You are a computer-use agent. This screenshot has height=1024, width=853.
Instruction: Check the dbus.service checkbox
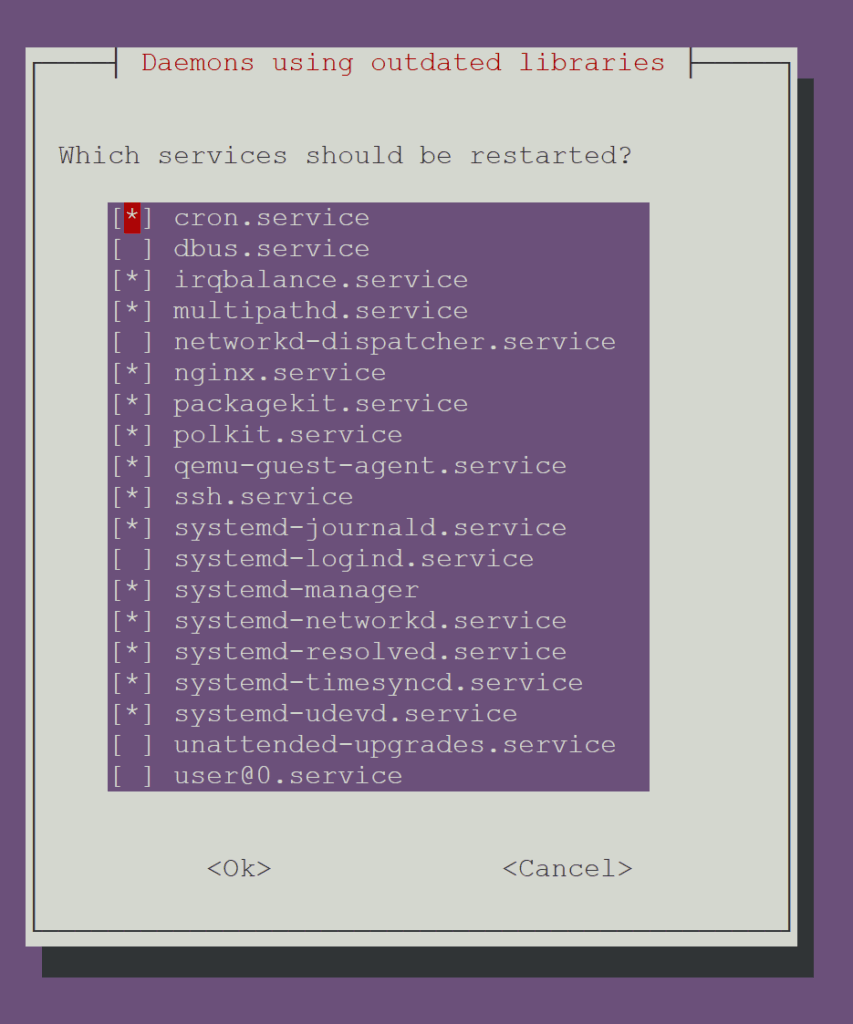point(132,249)
